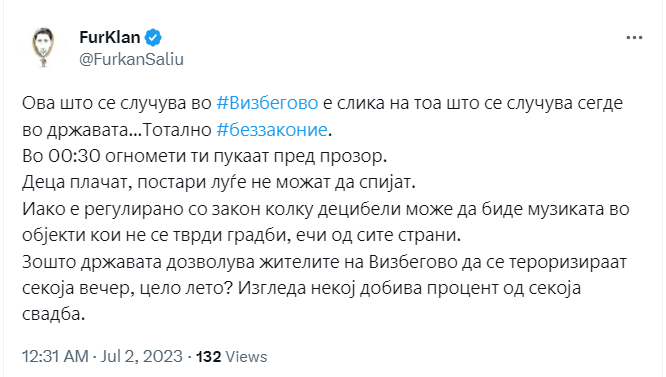Click the line 'Деца плачат, постари луѓе'

pos(219,183)
